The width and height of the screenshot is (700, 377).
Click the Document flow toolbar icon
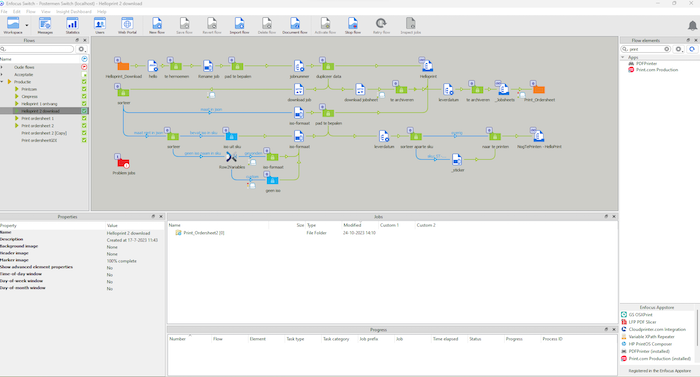coord(295,25)
